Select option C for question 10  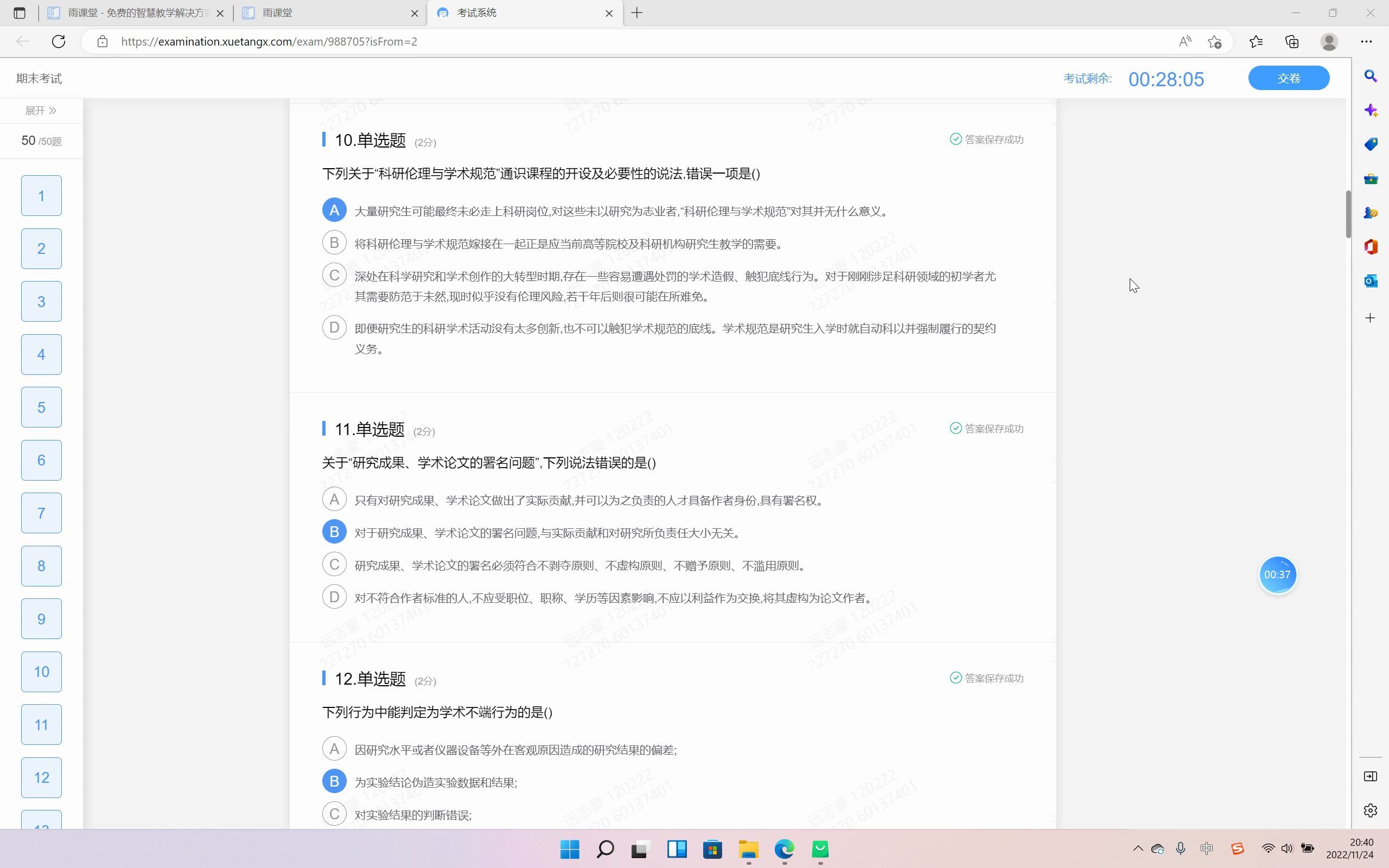[334, 276]
